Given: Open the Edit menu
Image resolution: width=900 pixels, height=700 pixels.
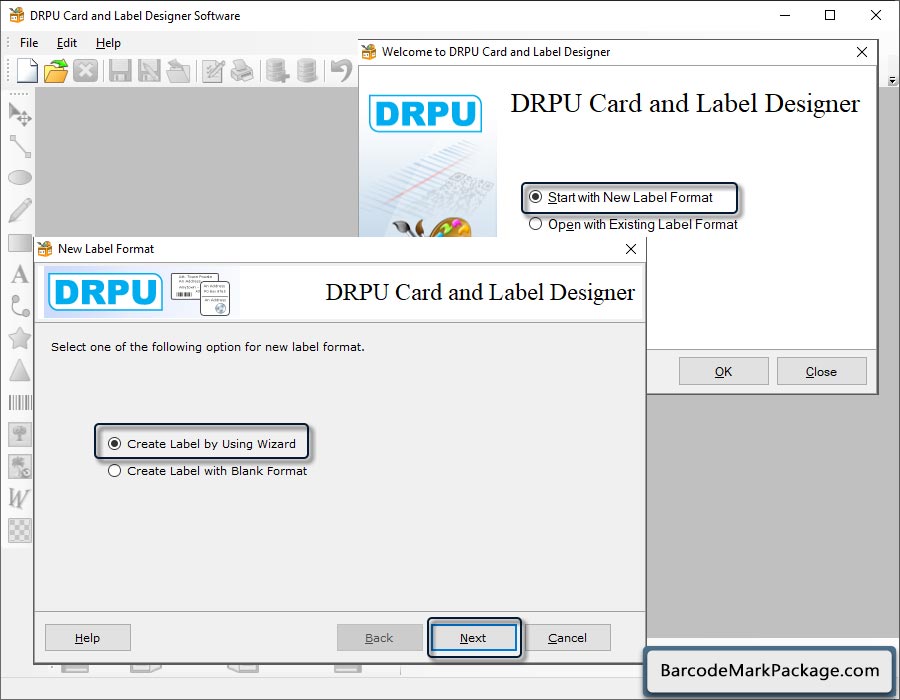Looking at the screenshot, I should 67,43.
